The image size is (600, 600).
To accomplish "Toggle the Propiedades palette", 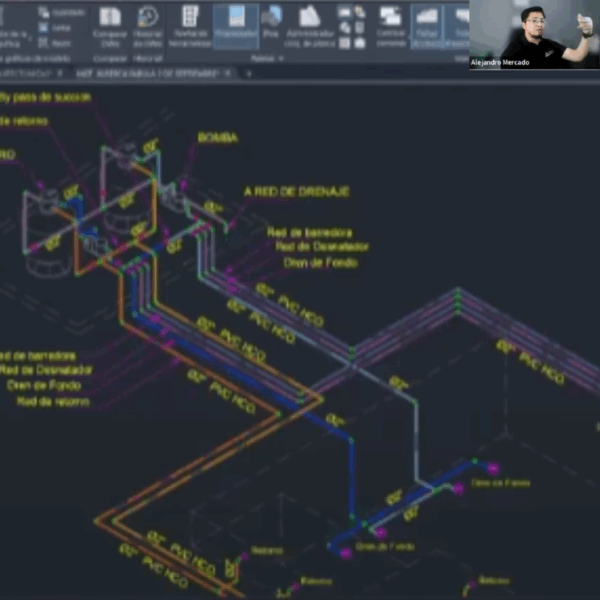I will coord(236,22).
